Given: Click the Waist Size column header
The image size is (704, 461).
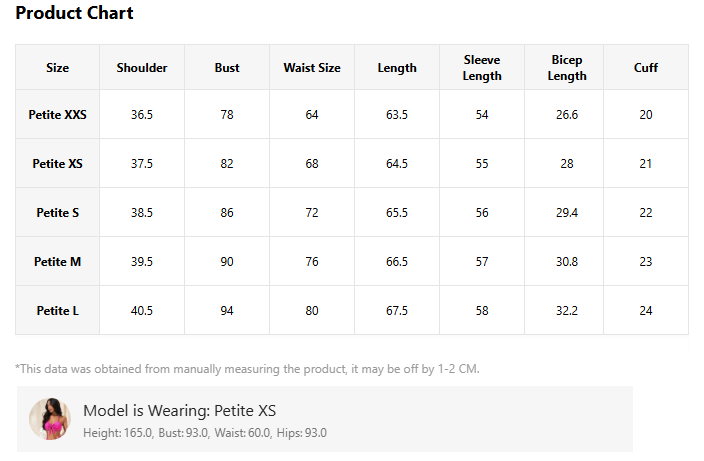Looking at the screenshot, I should (x=312, y=67).
